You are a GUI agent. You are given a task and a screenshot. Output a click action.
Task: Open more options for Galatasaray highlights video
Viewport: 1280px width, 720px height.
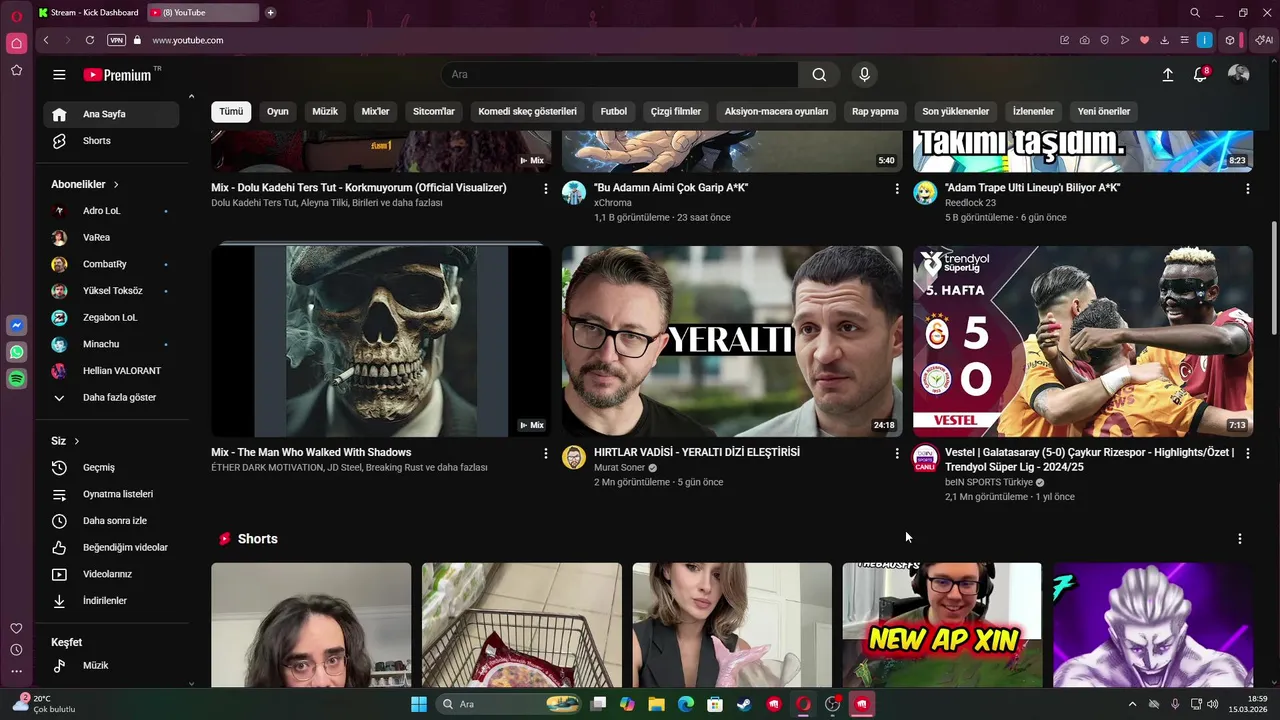1247,454
